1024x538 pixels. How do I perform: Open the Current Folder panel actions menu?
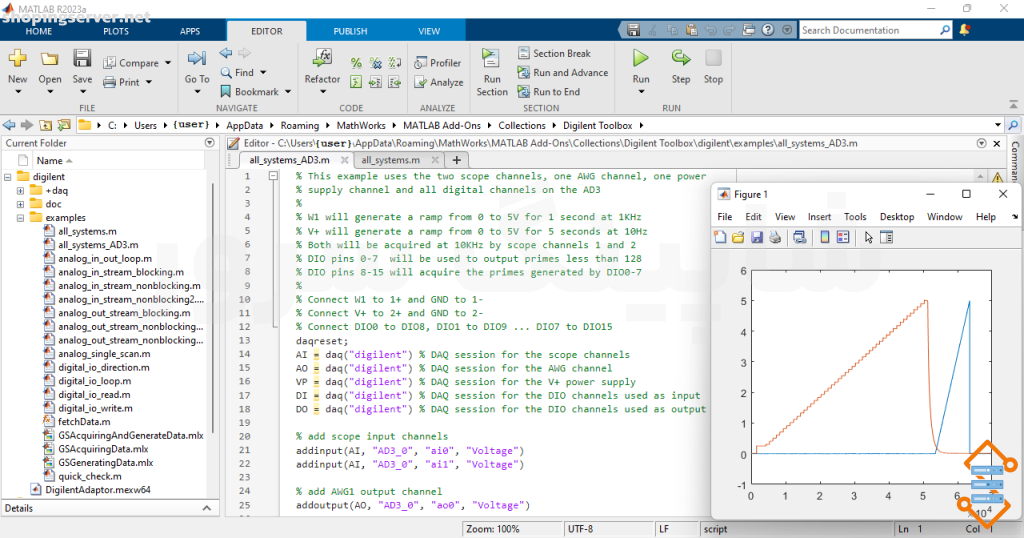[x=210, y=142]
